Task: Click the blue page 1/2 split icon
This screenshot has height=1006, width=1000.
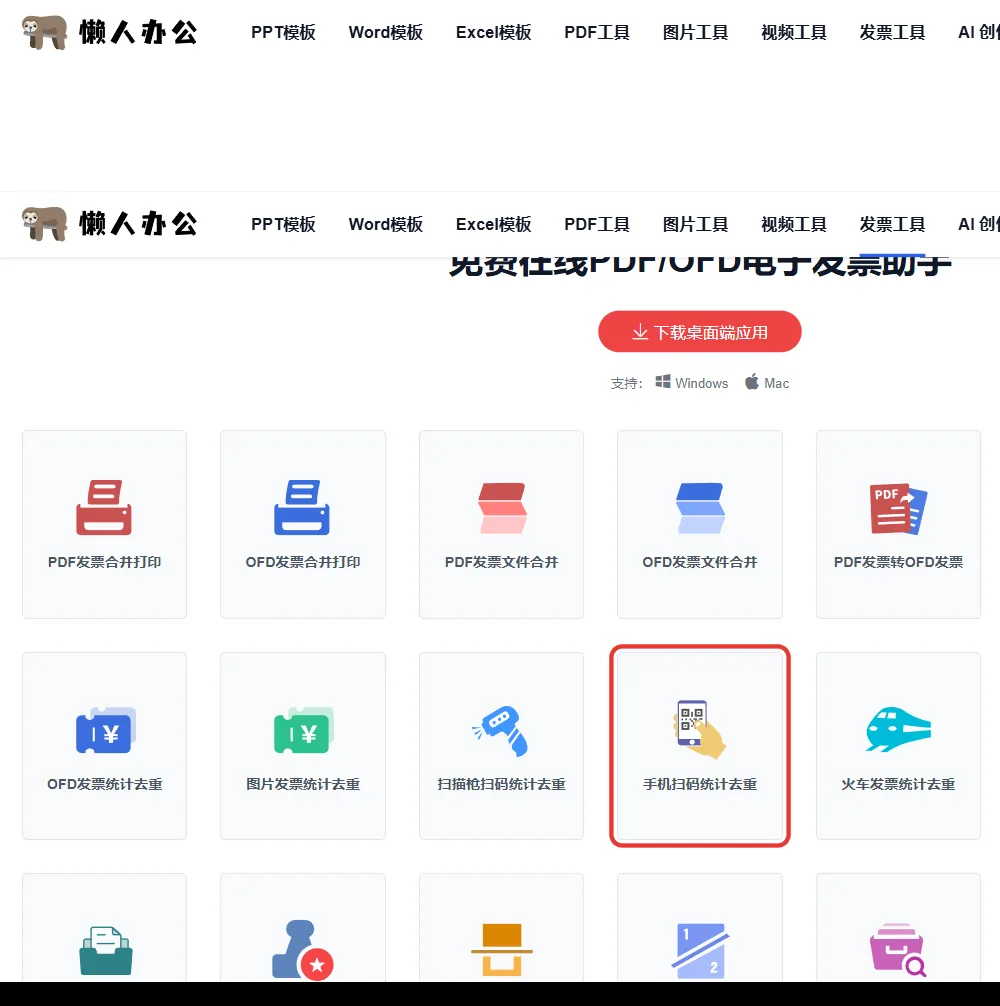Action: (700, 951)
